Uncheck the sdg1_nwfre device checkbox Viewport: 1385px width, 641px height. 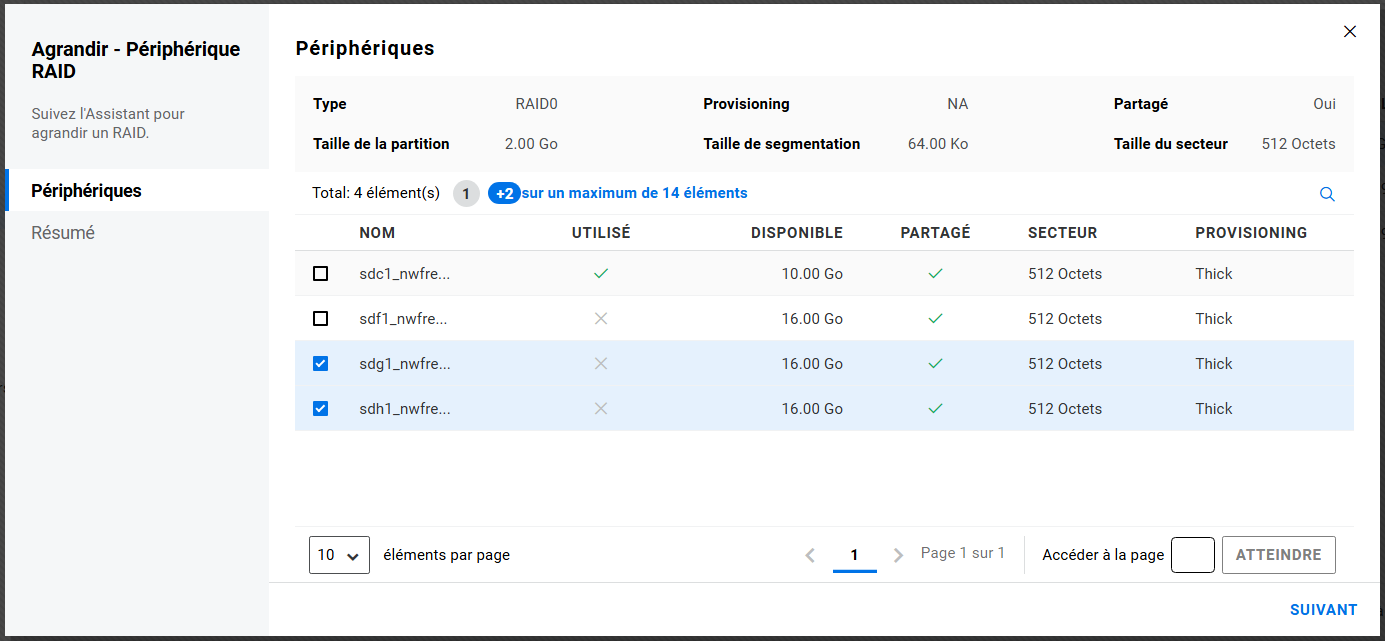(320, 364)
